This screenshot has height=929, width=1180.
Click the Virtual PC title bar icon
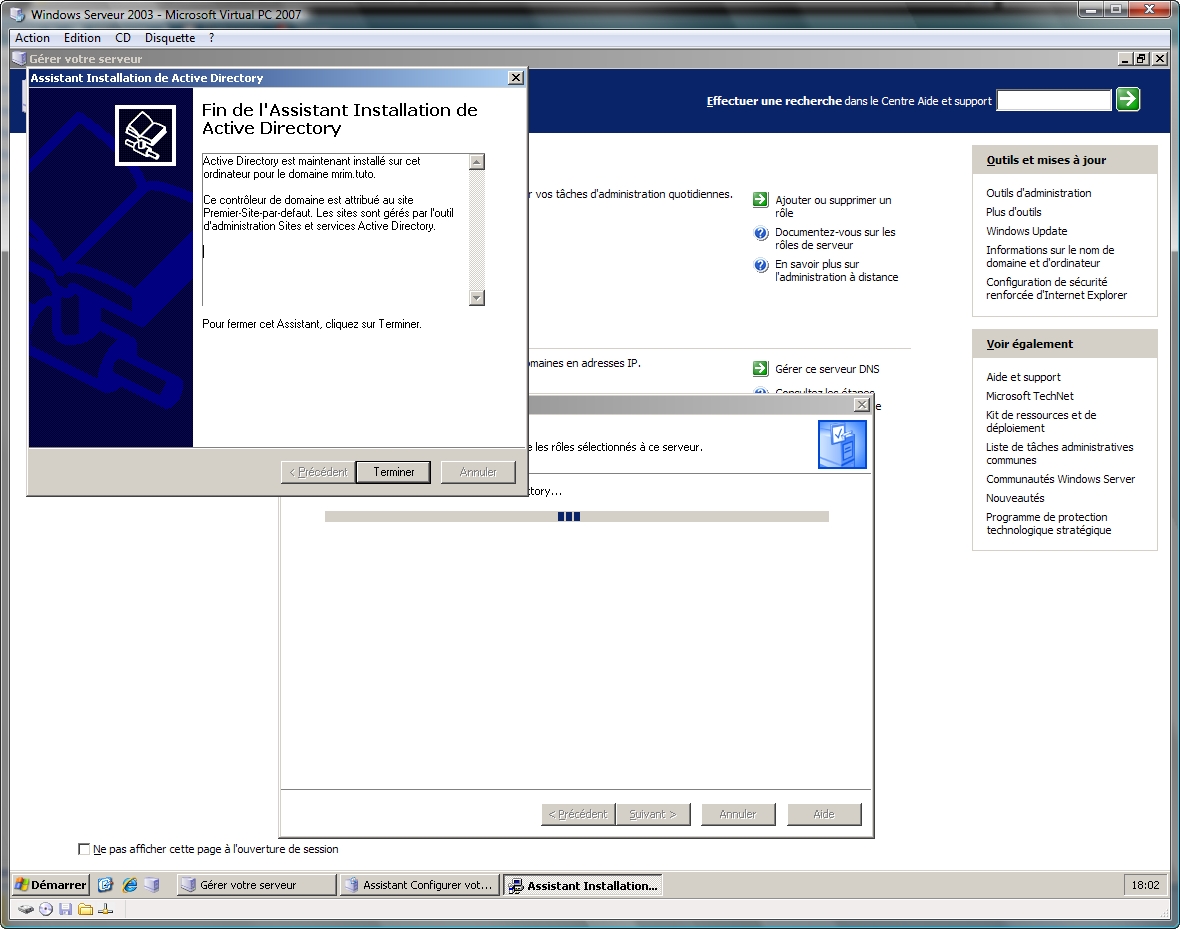pyautogui.click(x=17, y=14)
